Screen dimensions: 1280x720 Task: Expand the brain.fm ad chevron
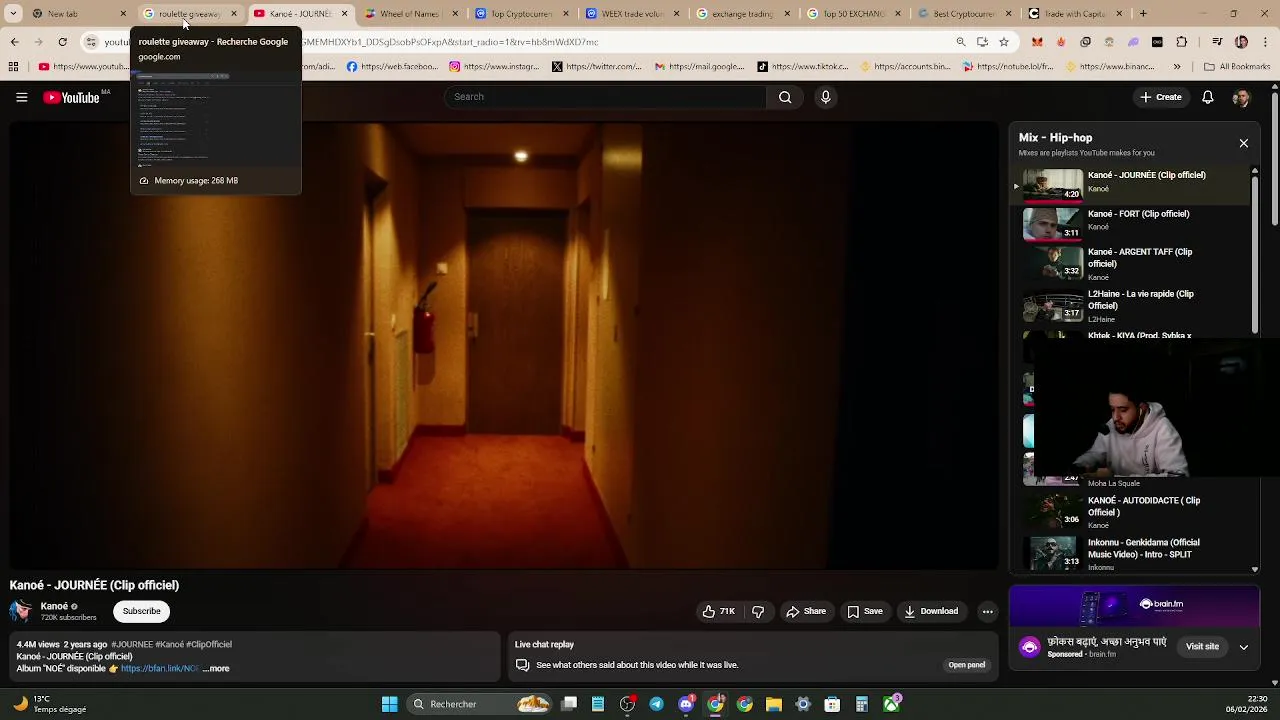[x=1243, y=647]
